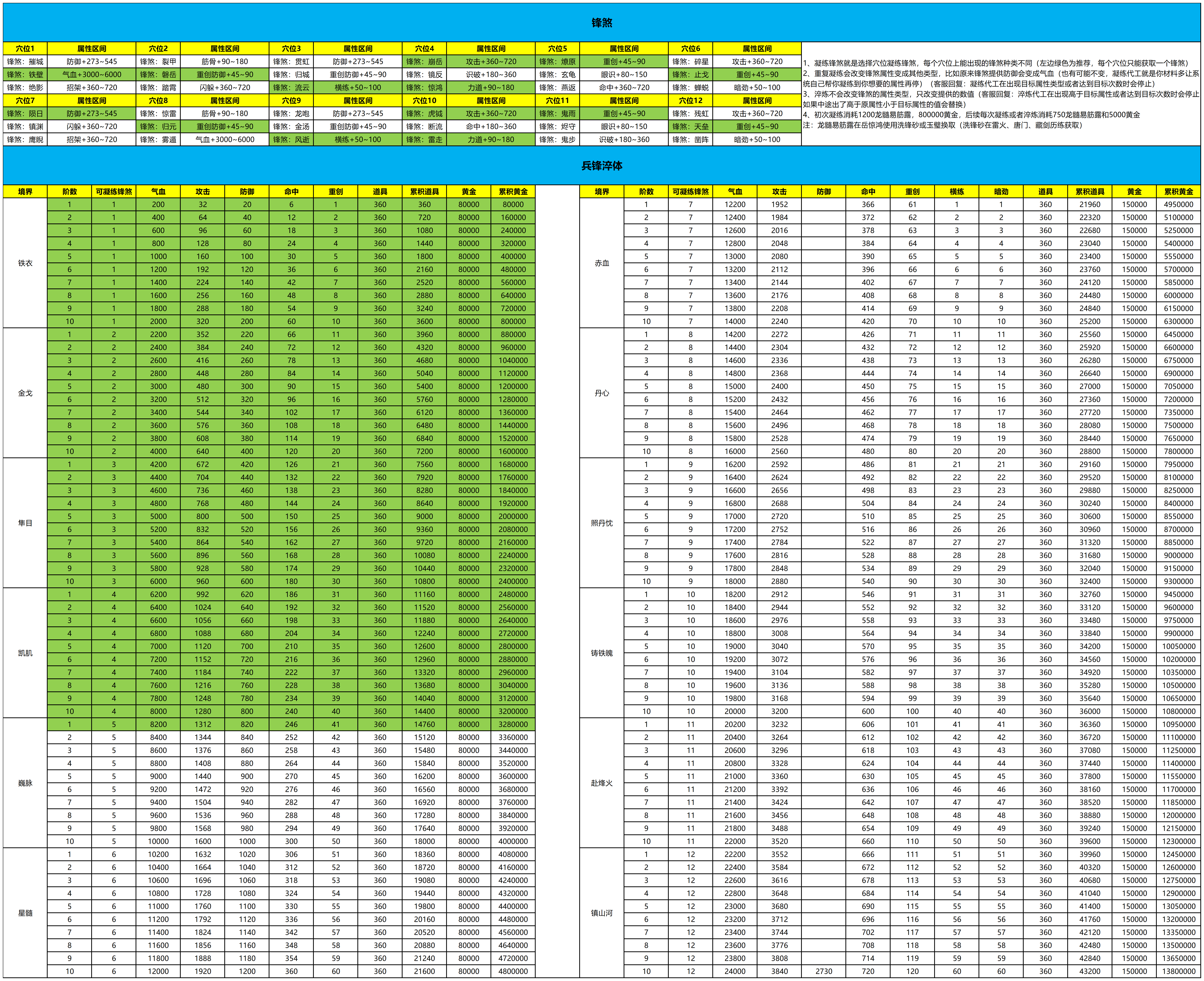1204x981 pixels.
Task: Select the cell 锋煞:陨日
Action: (25, 114)
